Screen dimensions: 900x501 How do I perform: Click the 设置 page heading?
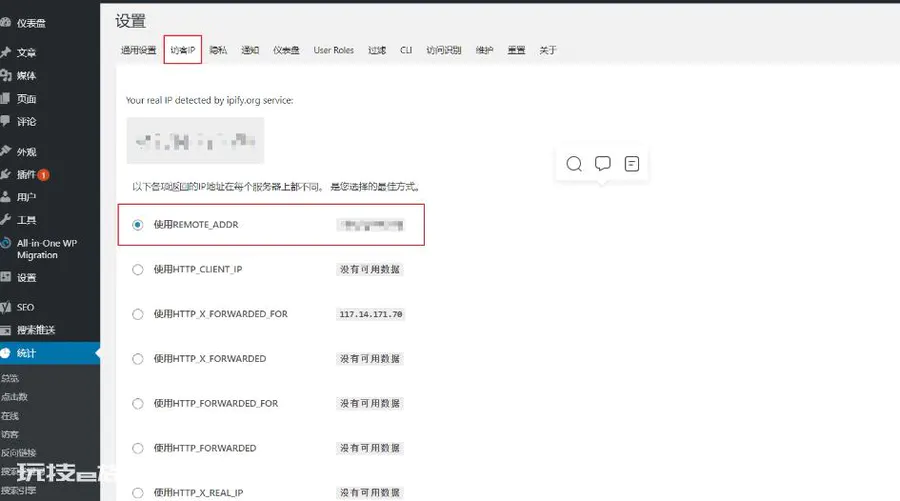(x=130, y=21)
